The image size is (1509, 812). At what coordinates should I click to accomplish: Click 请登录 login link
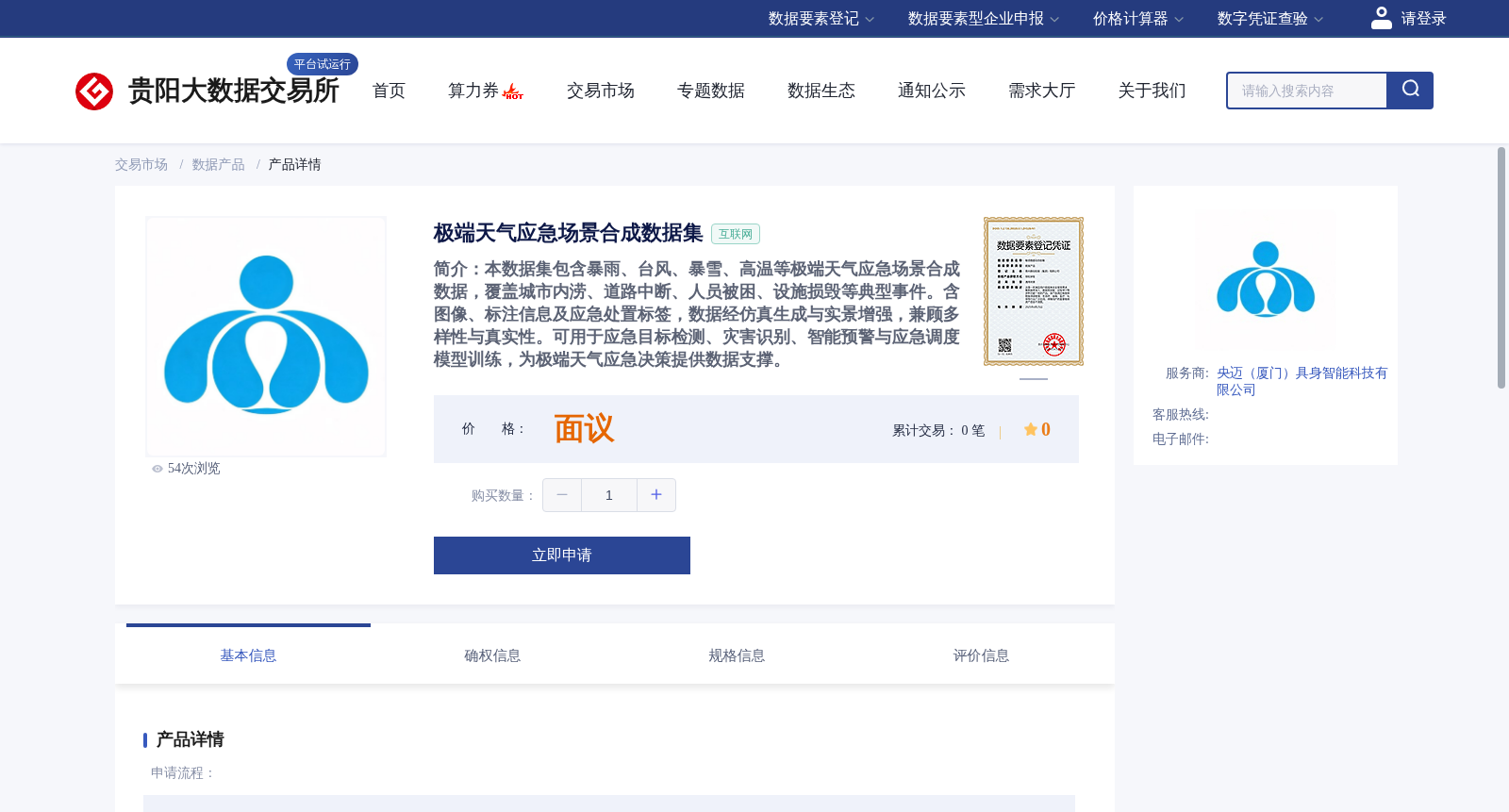coord(1423,19)
